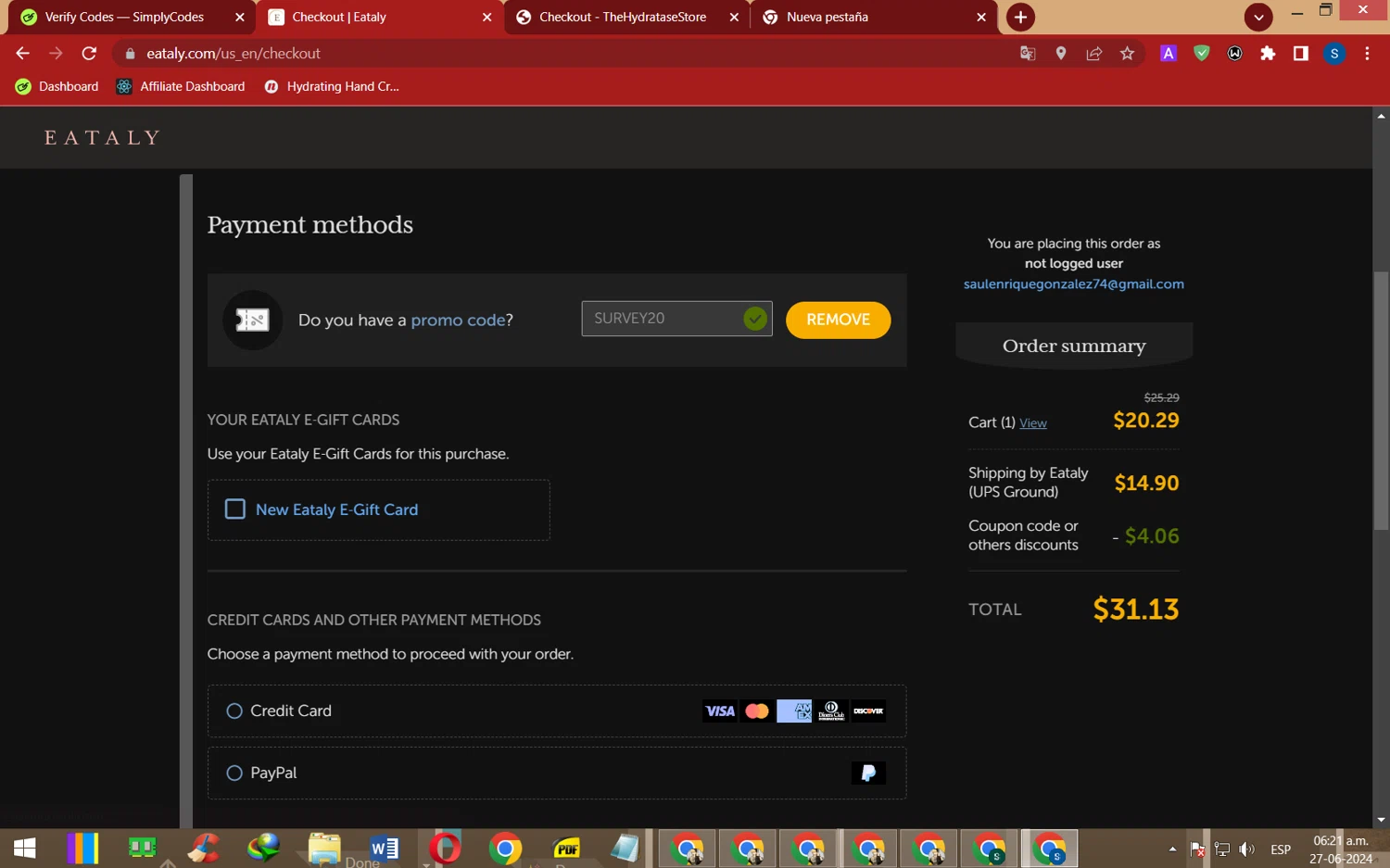Screen dimensions: 1390x868
Task: Open Microsoft Word from the taskbar
Action: tap(385, 849)
